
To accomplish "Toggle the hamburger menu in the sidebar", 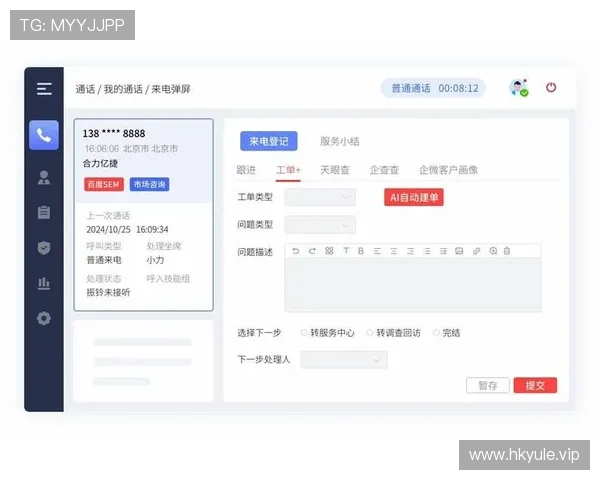I will 44,89.
